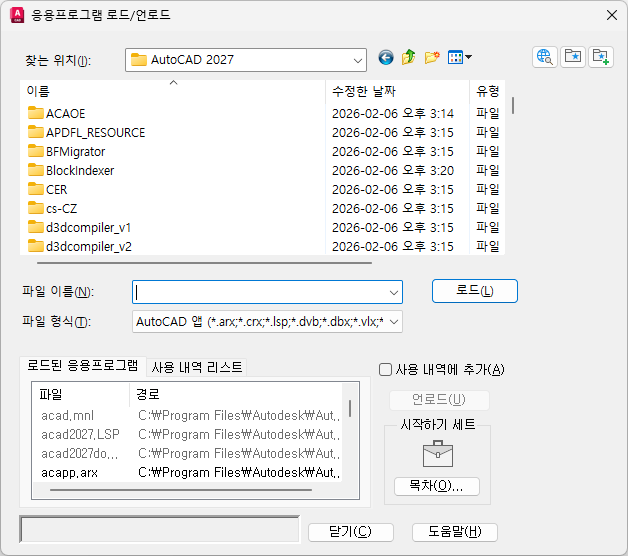628x556 pixels.
Task: Click the AutoCAD app icon in title bar
Action: tap(17, 15)
